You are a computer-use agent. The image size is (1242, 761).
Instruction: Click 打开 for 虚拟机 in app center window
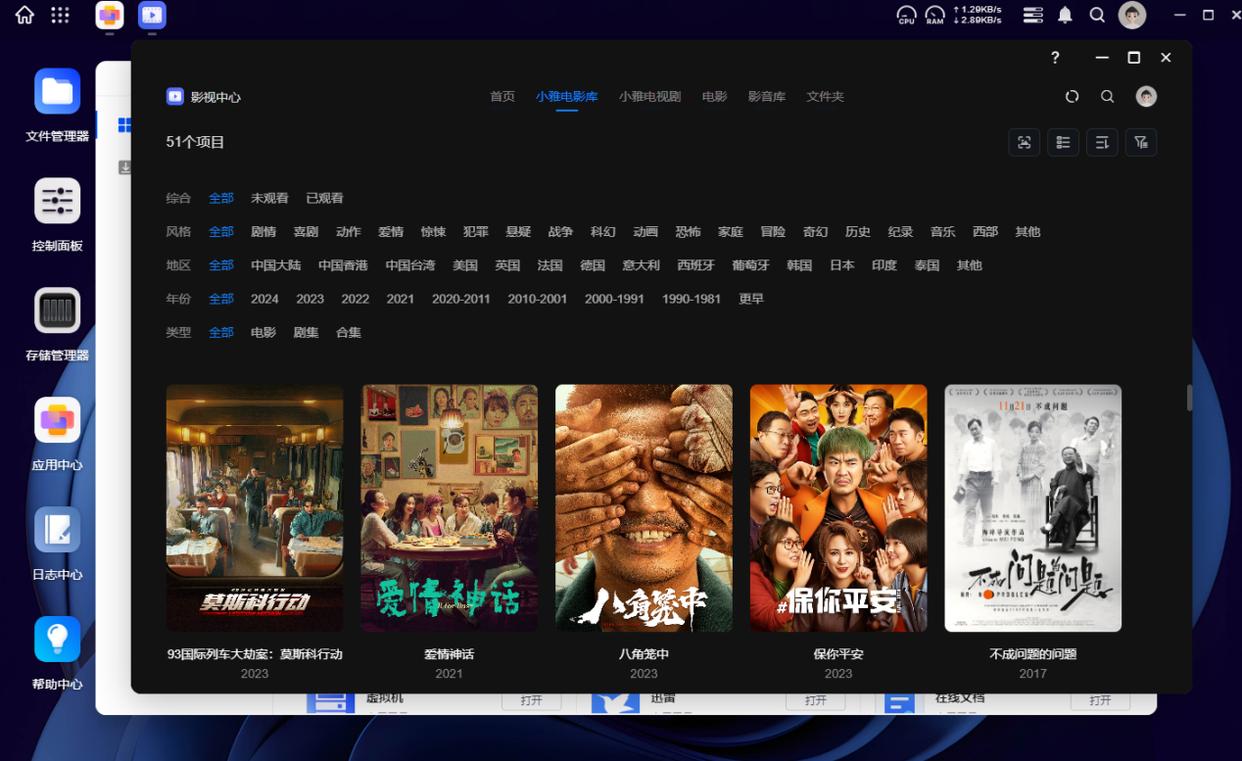coord(531,700)
